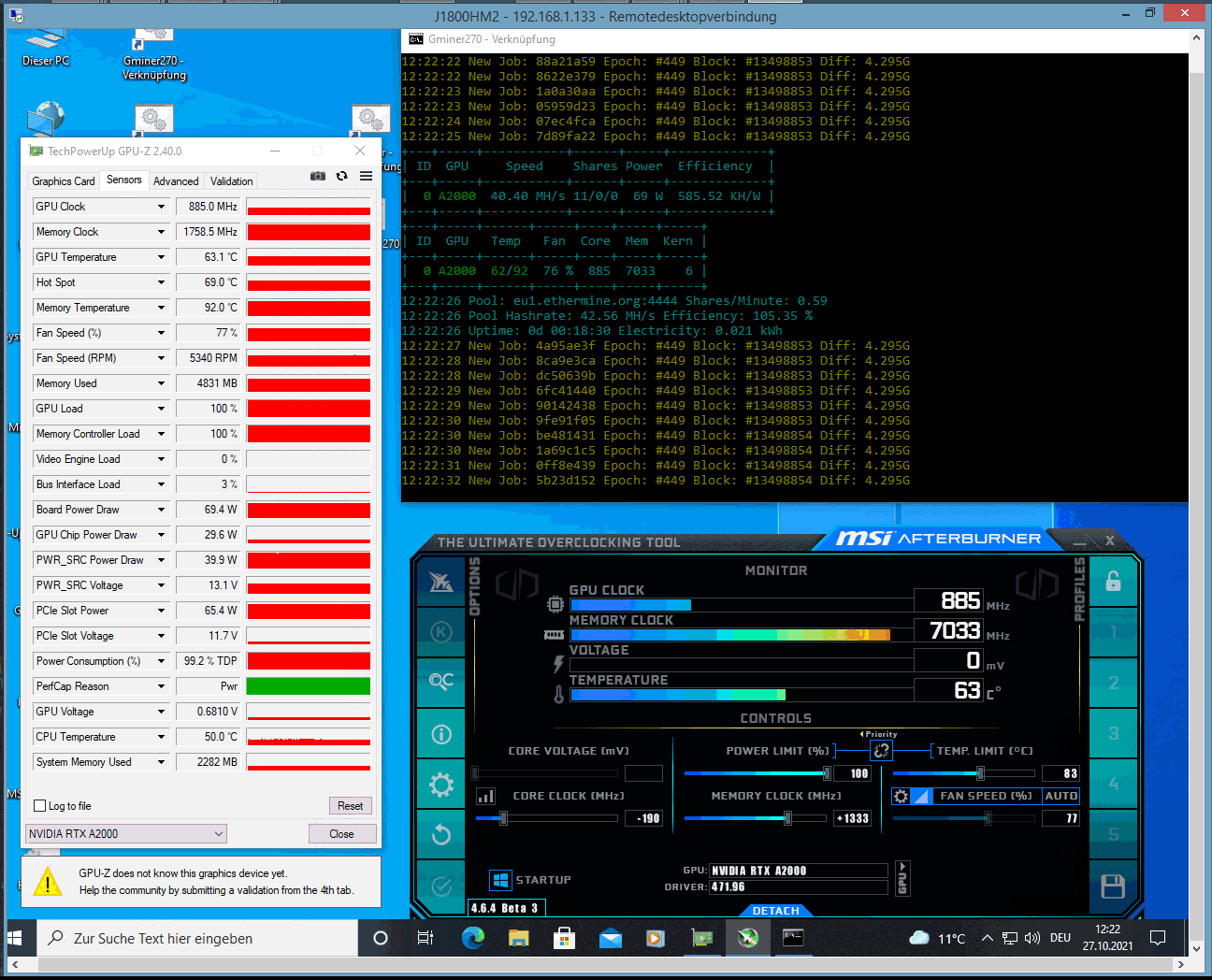Screen dimensions: 1212x980
Task: Open the voltage-frequency curve editor icon
Action: (485, 796)
